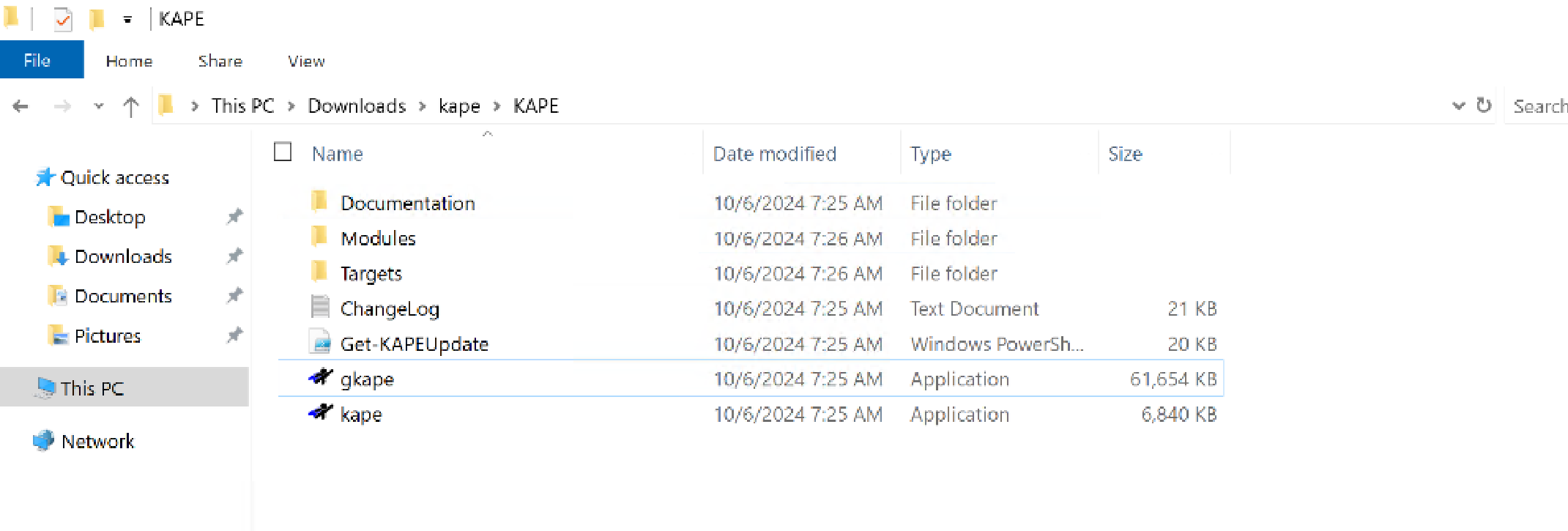Select the Get-KAPEUpdate file name
Image resolution: width=1568 pixels, height=531 pixels.
pyautogui.click(x=415, y=344)
